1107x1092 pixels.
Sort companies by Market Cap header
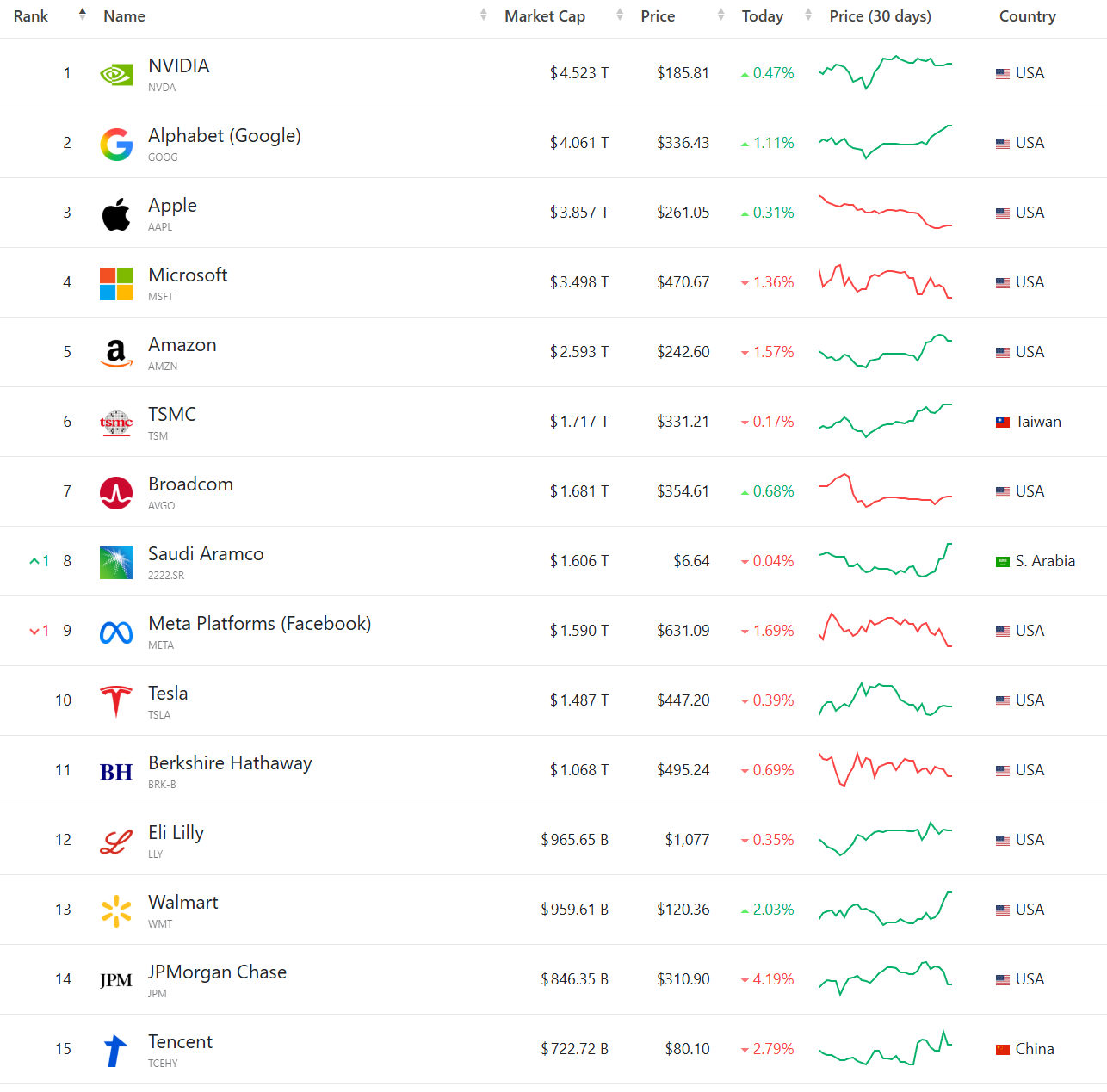[x=545, y=16]
